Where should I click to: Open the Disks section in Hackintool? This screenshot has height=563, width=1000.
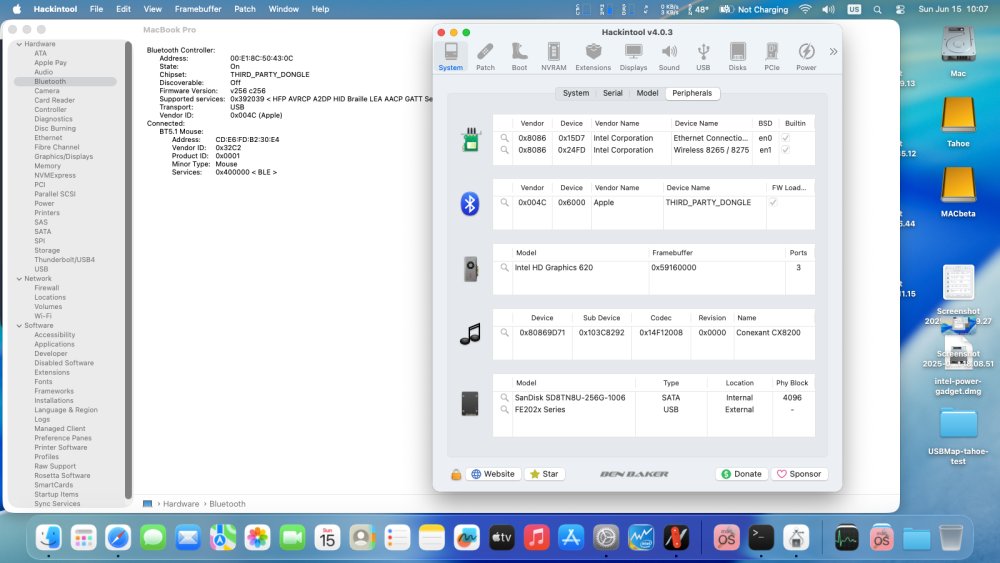737,56
